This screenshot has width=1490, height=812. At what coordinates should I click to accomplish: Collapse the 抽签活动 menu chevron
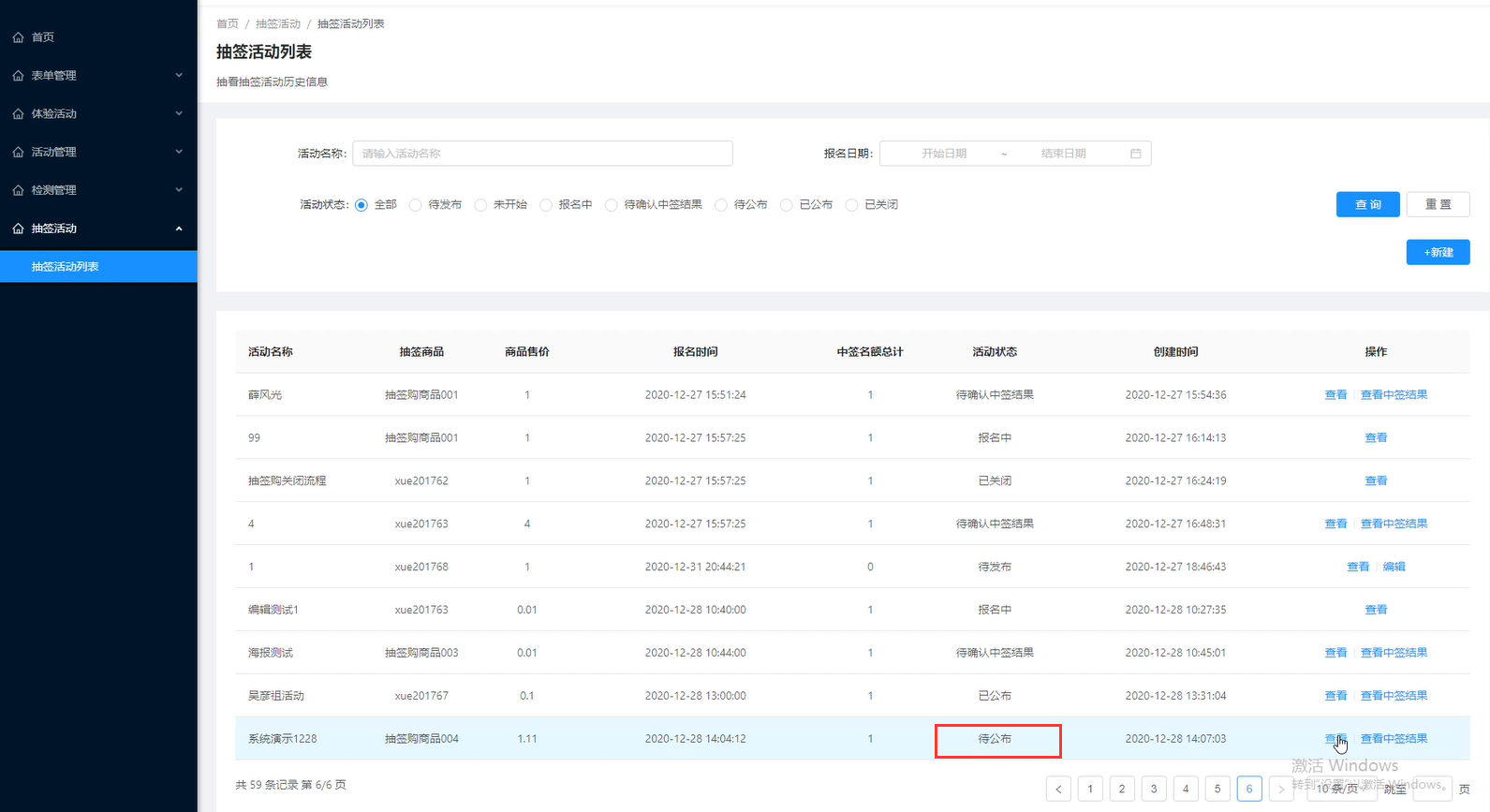[179, 229]
